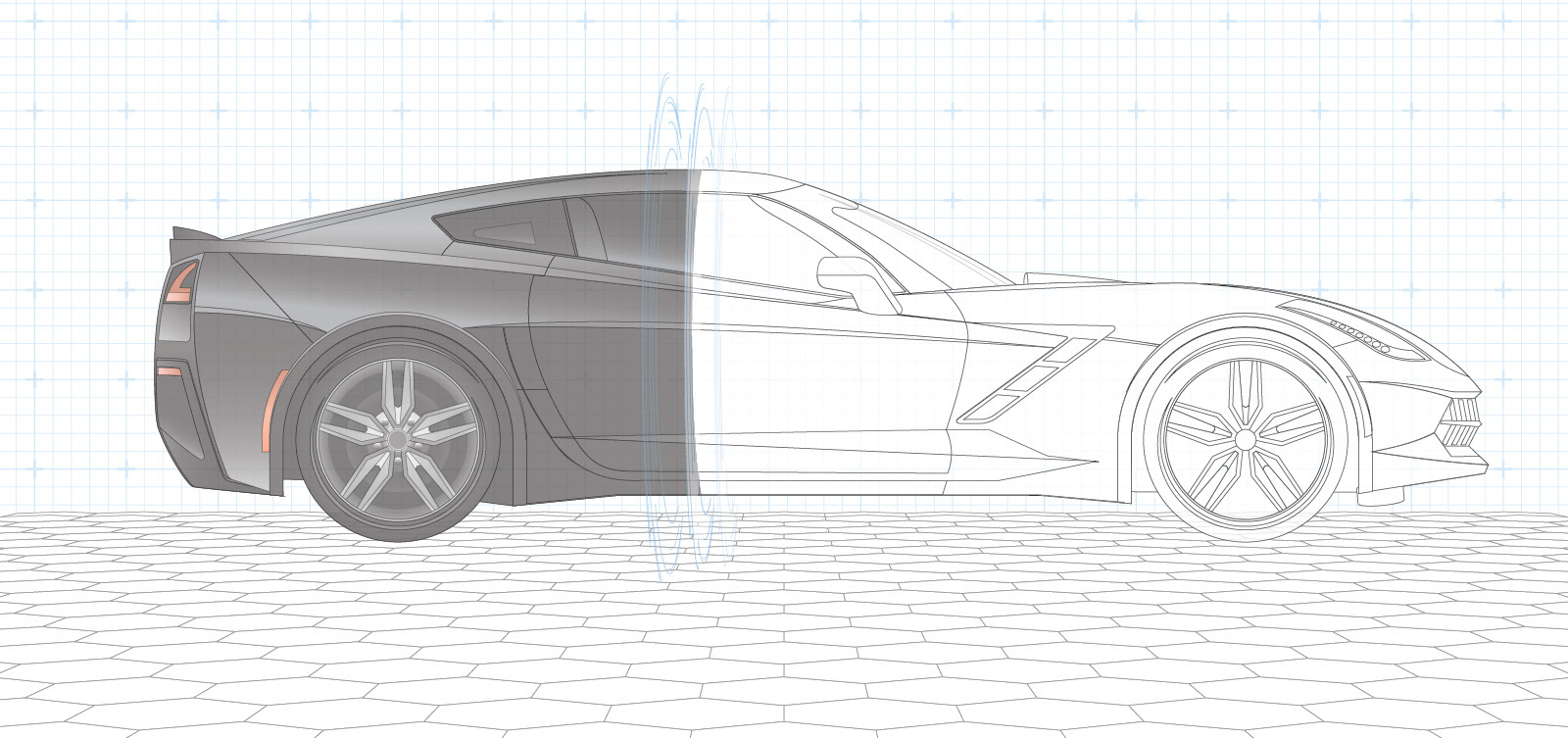
Task: Click the front grille of the car
Action: [1461, 420]
